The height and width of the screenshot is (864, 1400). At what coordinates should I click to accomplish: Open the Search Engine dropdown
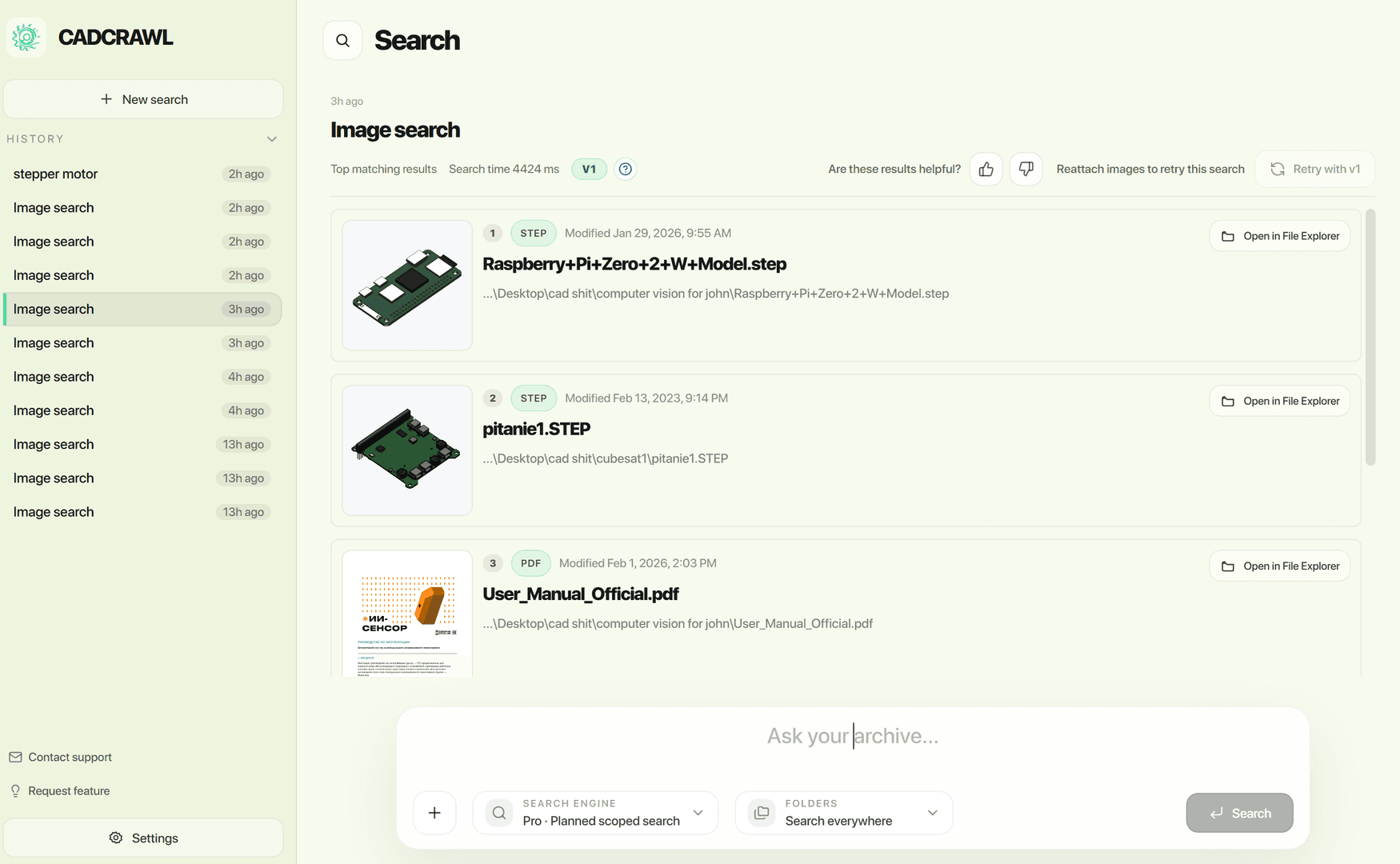click(x=595, y=813)
